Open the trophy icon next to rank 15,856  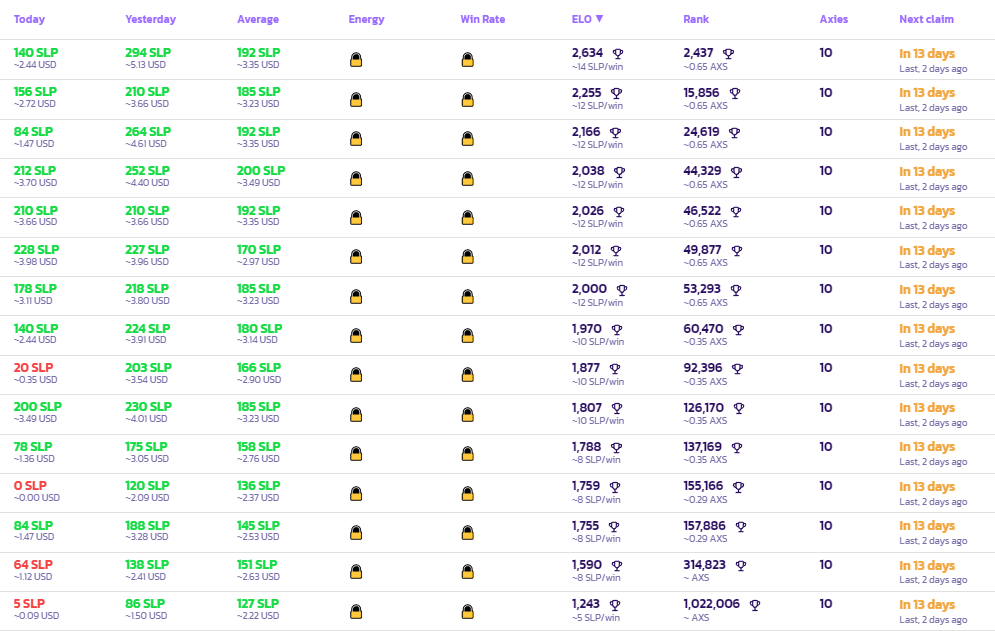[x=735, y=93]
